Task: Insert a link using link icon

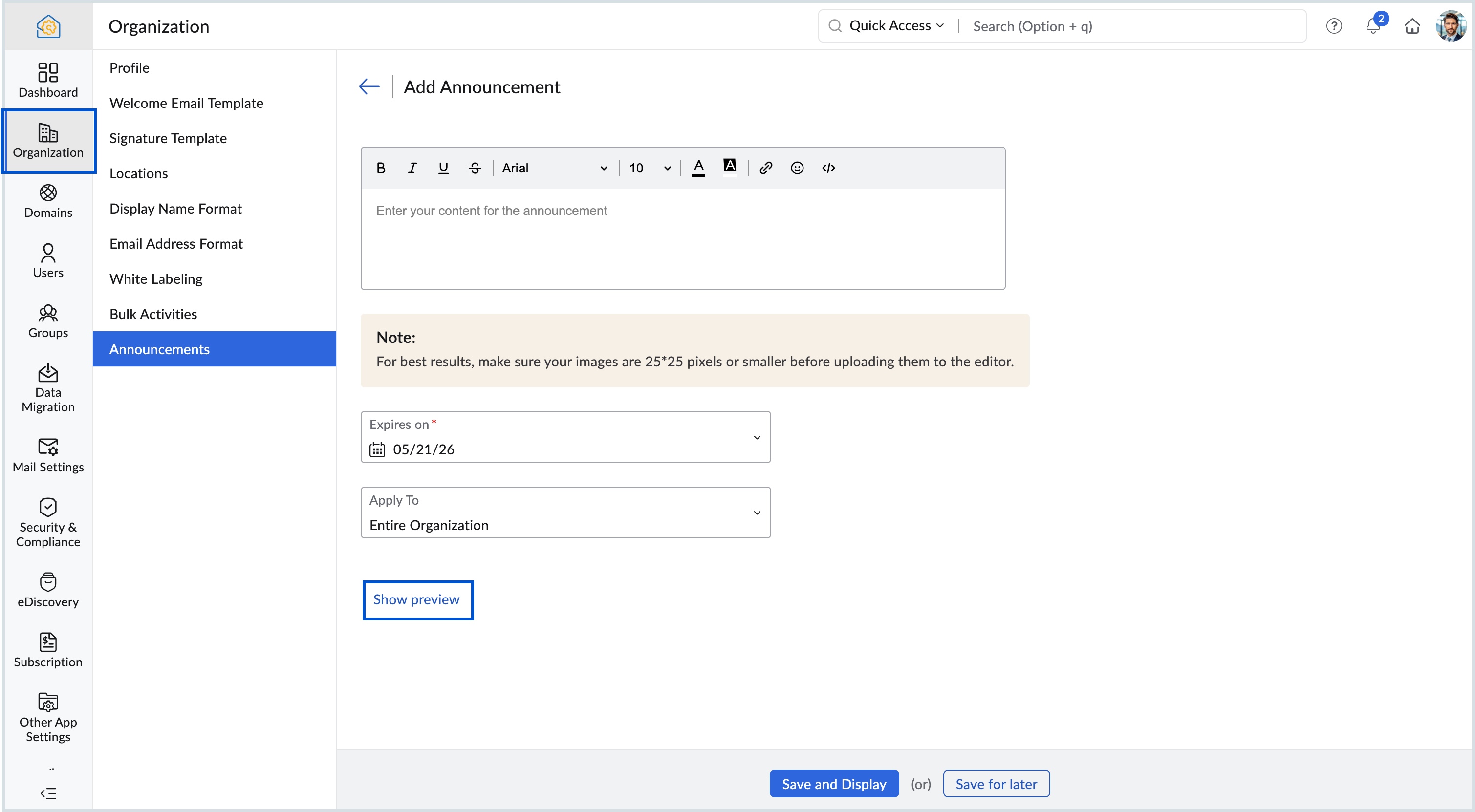Action: [x=765, y=168]
